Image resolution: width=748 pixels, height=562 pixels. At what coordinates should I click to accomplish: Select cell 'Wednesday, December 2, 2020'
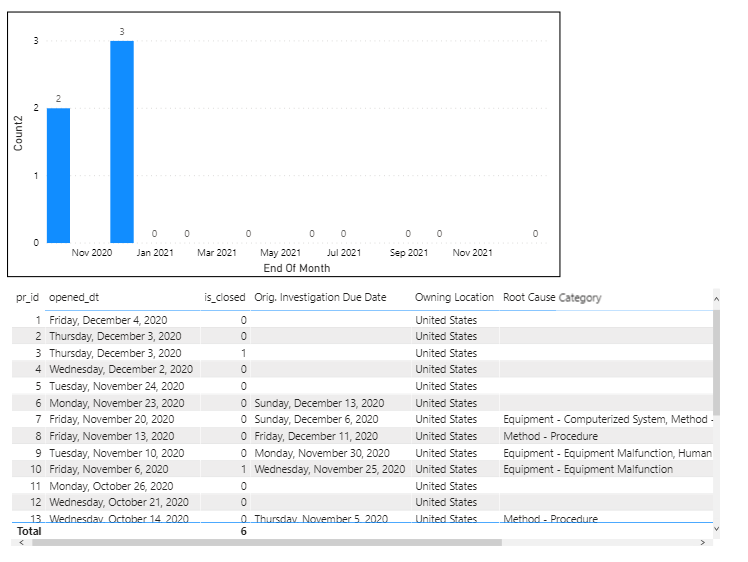pyautogui.click(x=121, y=369)
